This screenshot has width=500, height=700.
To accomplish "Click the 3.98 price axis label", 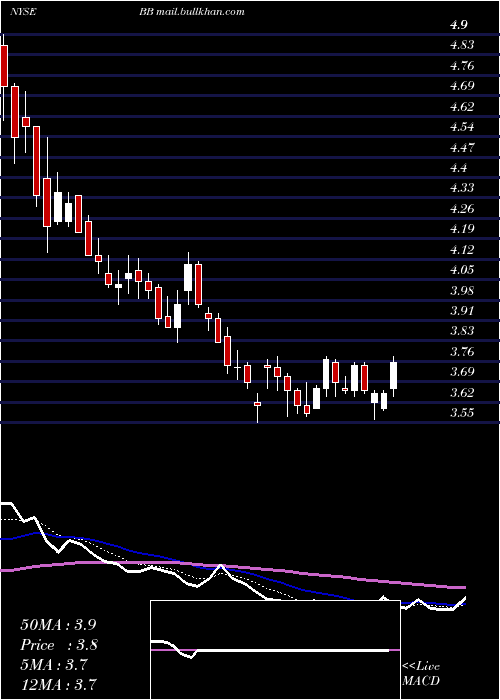I will coord(462,290).
